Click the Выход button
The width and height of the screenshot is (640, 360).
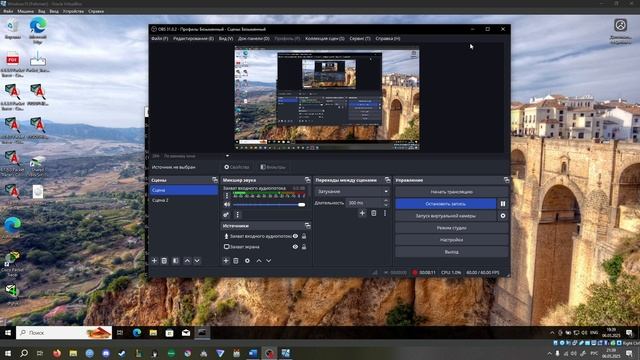point(451,252)
